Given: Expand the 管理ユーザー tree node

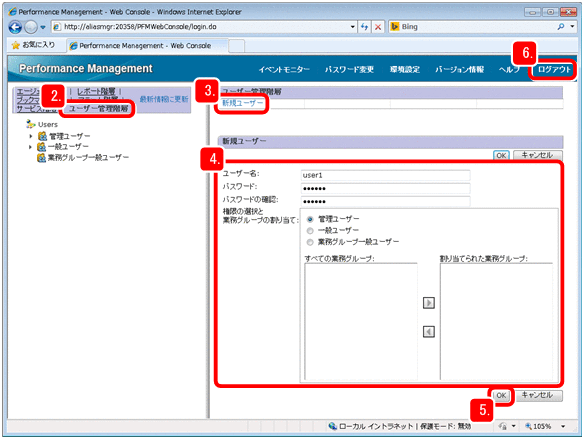Looking at the screenshot, I should coord(31,136).
